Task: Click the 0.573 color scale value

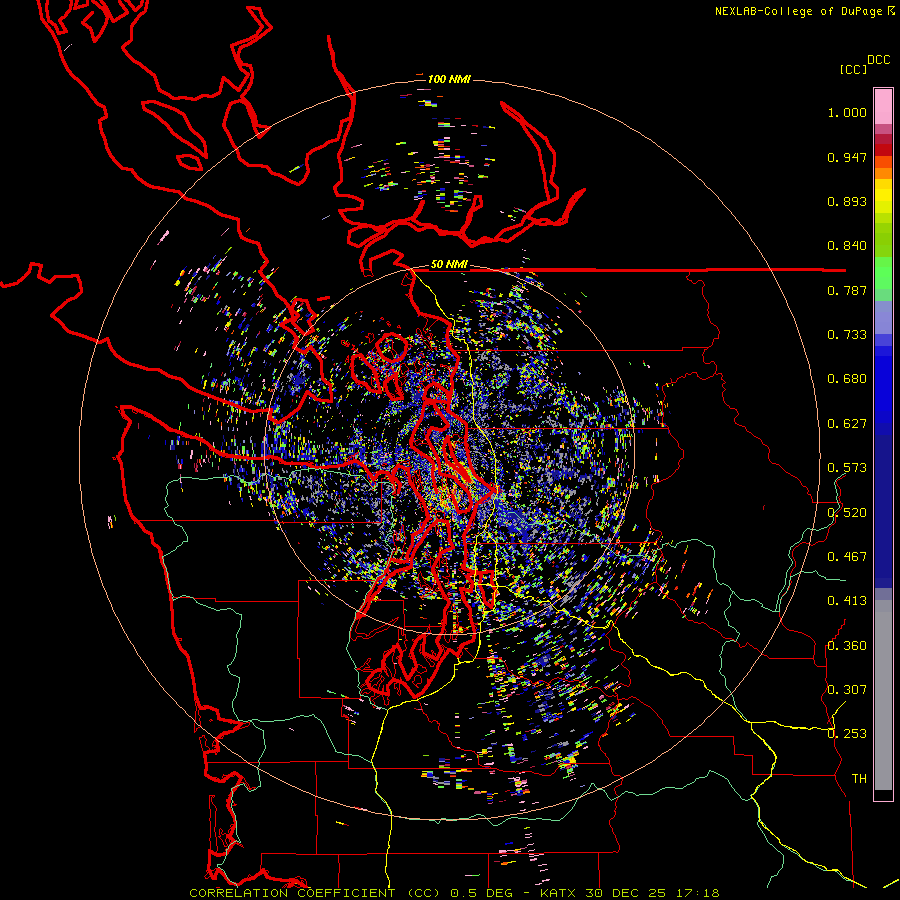Action: coord(847,468)
